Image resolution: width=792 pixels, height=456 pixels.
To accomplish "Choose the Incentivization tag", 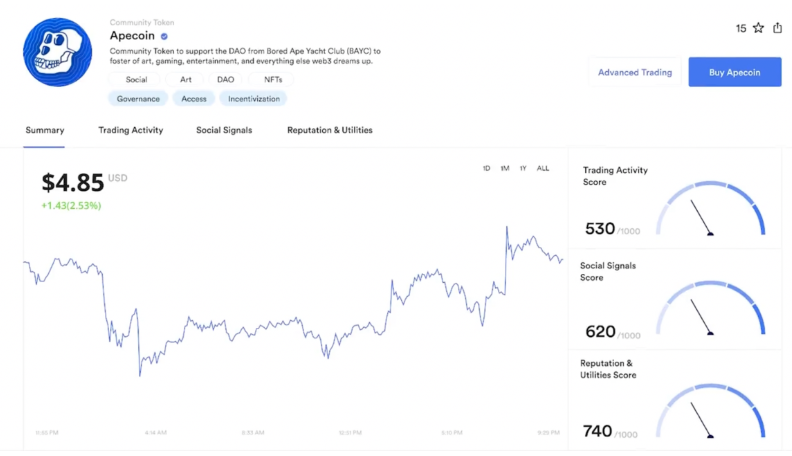I will point(254,99).
